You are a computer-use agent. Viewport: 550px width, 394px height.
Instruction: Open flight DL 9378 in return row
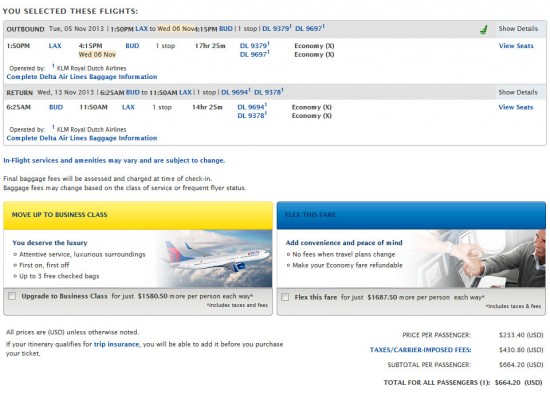(252, 115)
